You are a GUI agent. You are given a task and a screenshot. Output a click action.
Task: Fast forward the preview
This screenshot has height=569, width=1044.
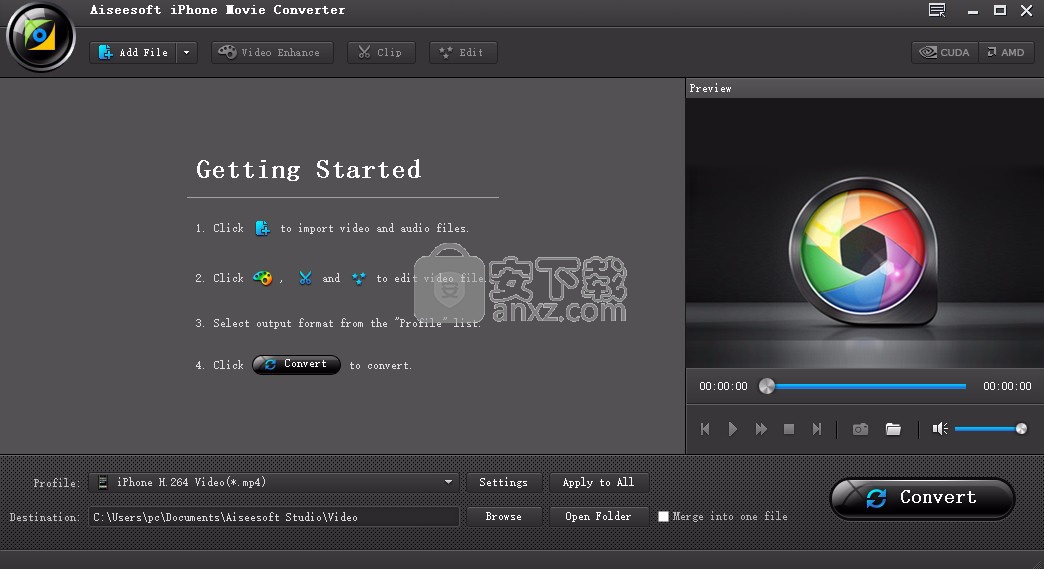pos(761,429)
